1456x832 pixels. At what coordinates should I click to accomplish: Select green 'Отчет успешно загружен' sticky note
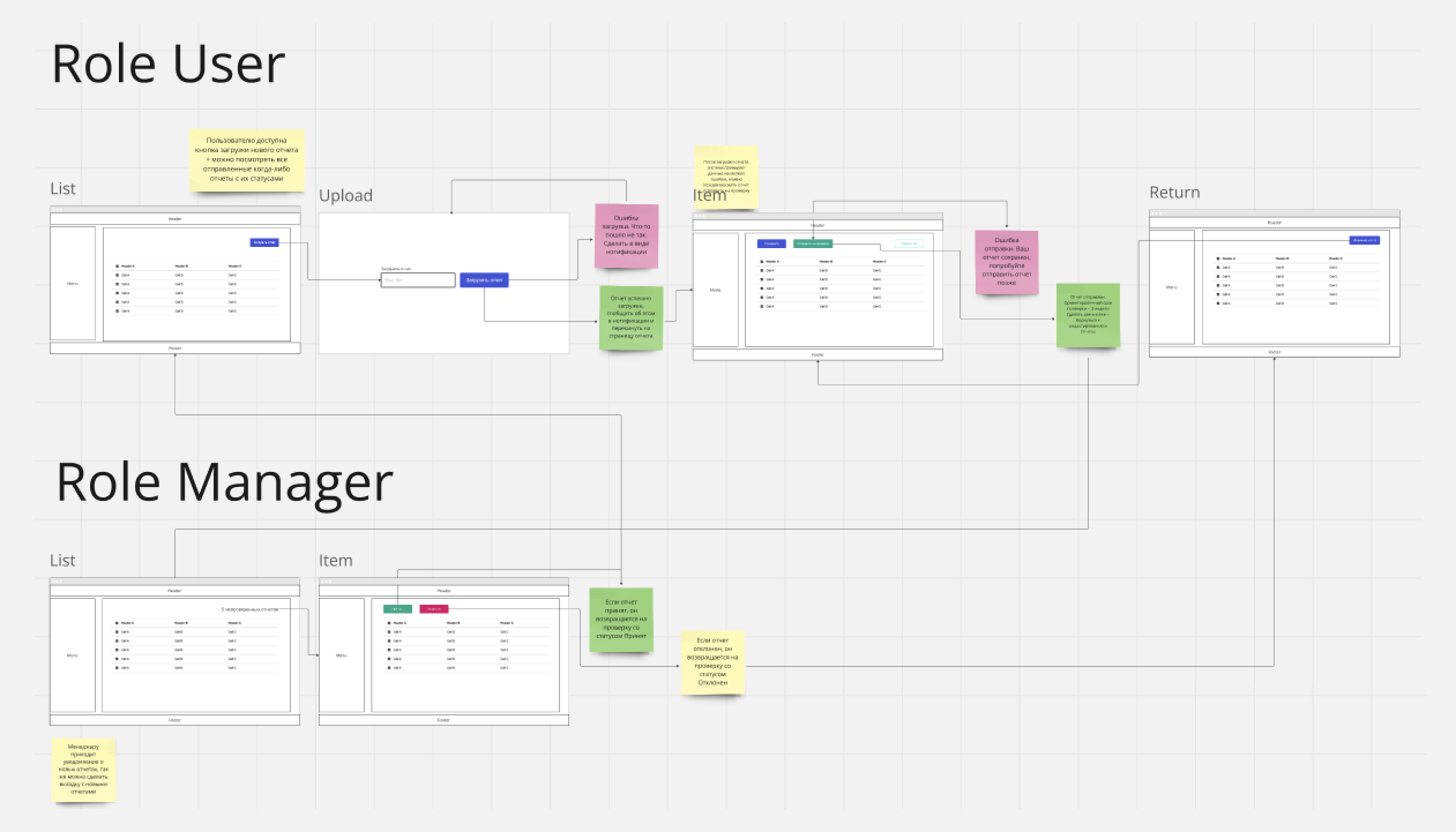click(631, 317)
